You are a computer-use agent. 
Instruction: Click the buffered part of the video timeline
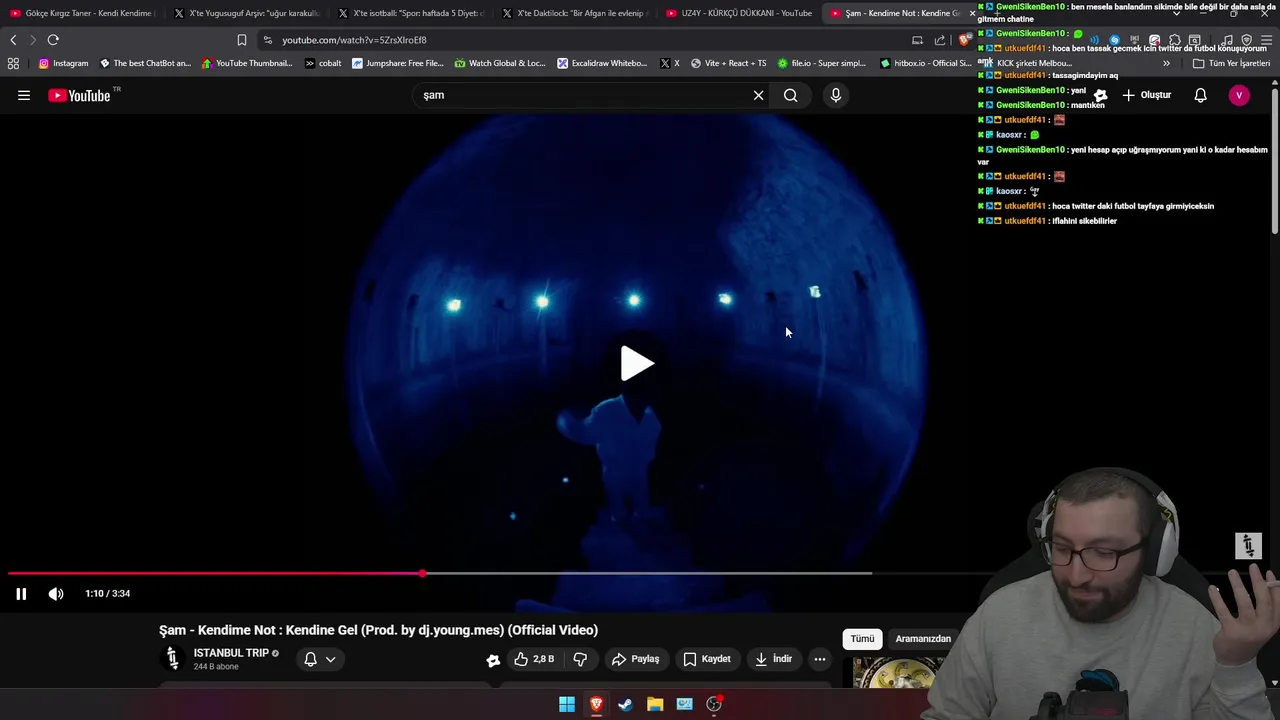[646, 573]
